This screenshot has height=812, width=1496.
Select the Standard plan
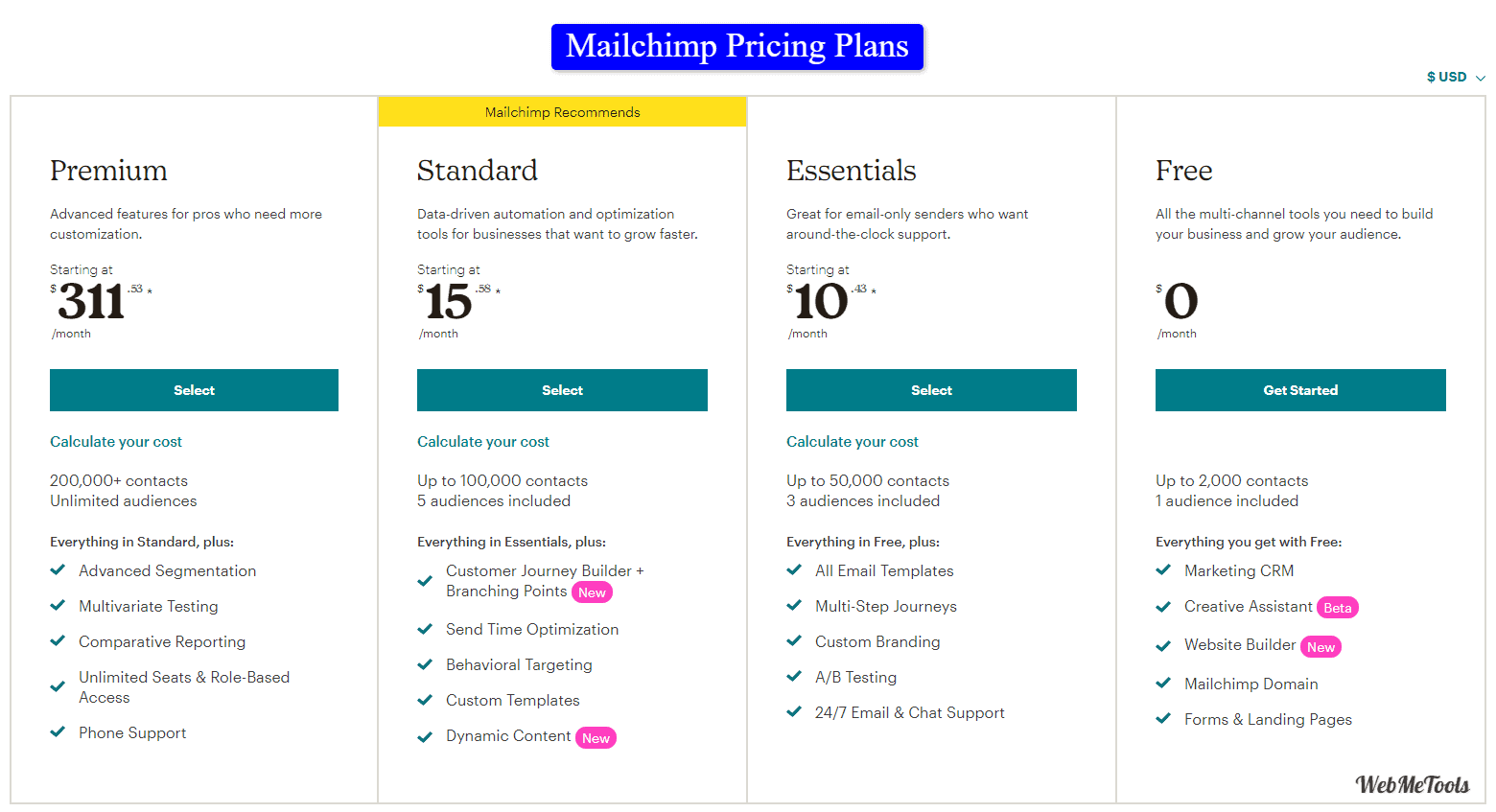562,390
